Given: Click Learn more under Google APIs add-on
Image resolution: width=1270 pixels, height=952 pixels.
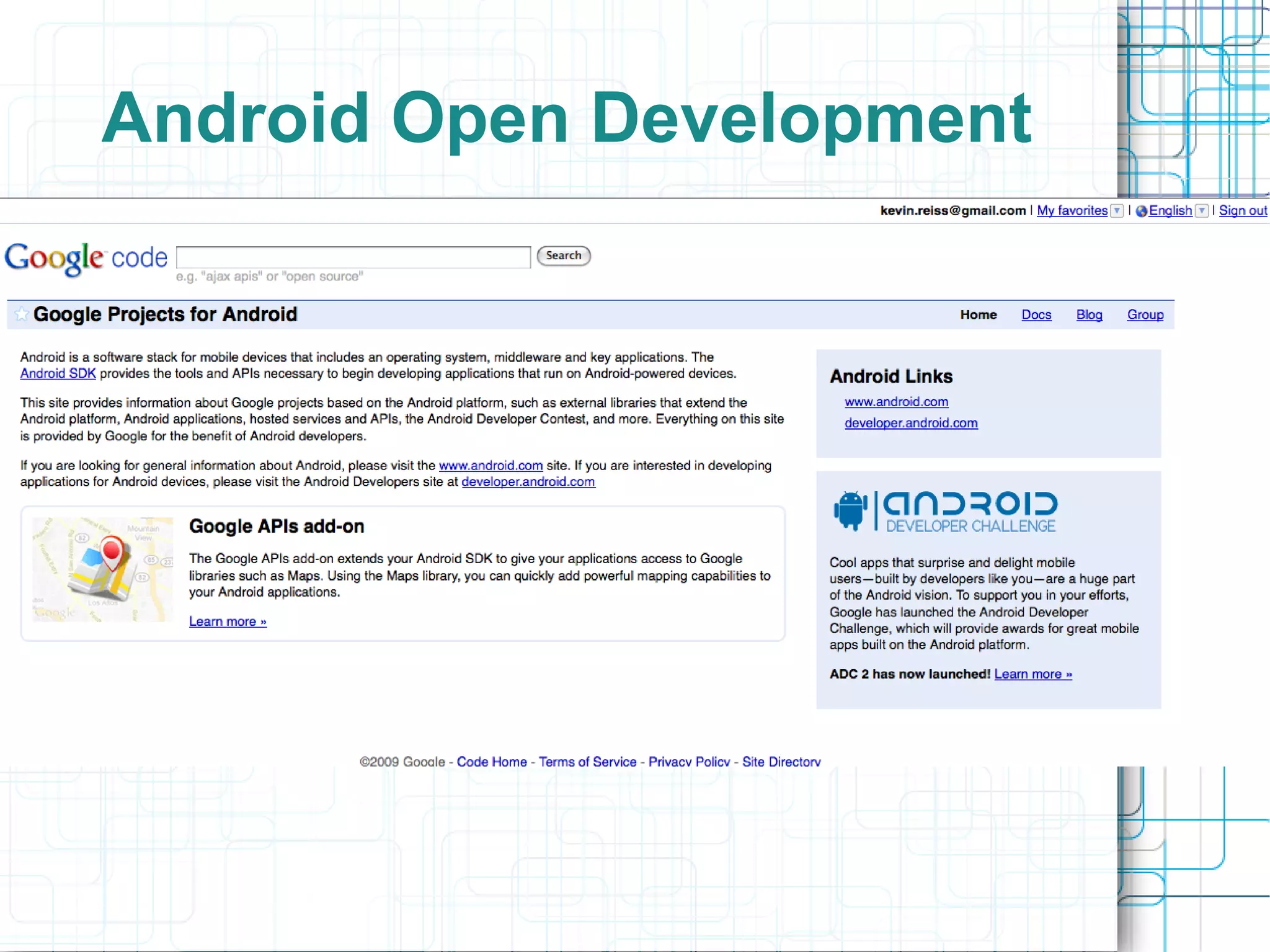Looking at the screenshot, I should [228, 621].
